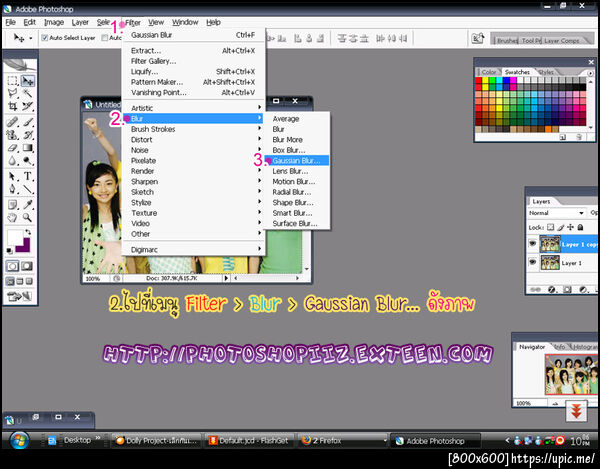Select the Healing Brush tool
Image resolution: width=600 pixels, height=469 pixels.
click(x=13, y=122)
